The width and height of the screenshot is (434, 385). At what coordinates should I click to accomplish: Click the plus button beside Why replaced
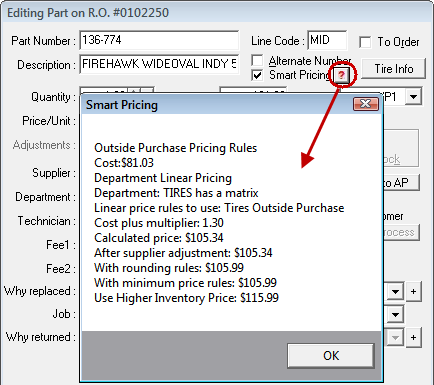[413, 291]
